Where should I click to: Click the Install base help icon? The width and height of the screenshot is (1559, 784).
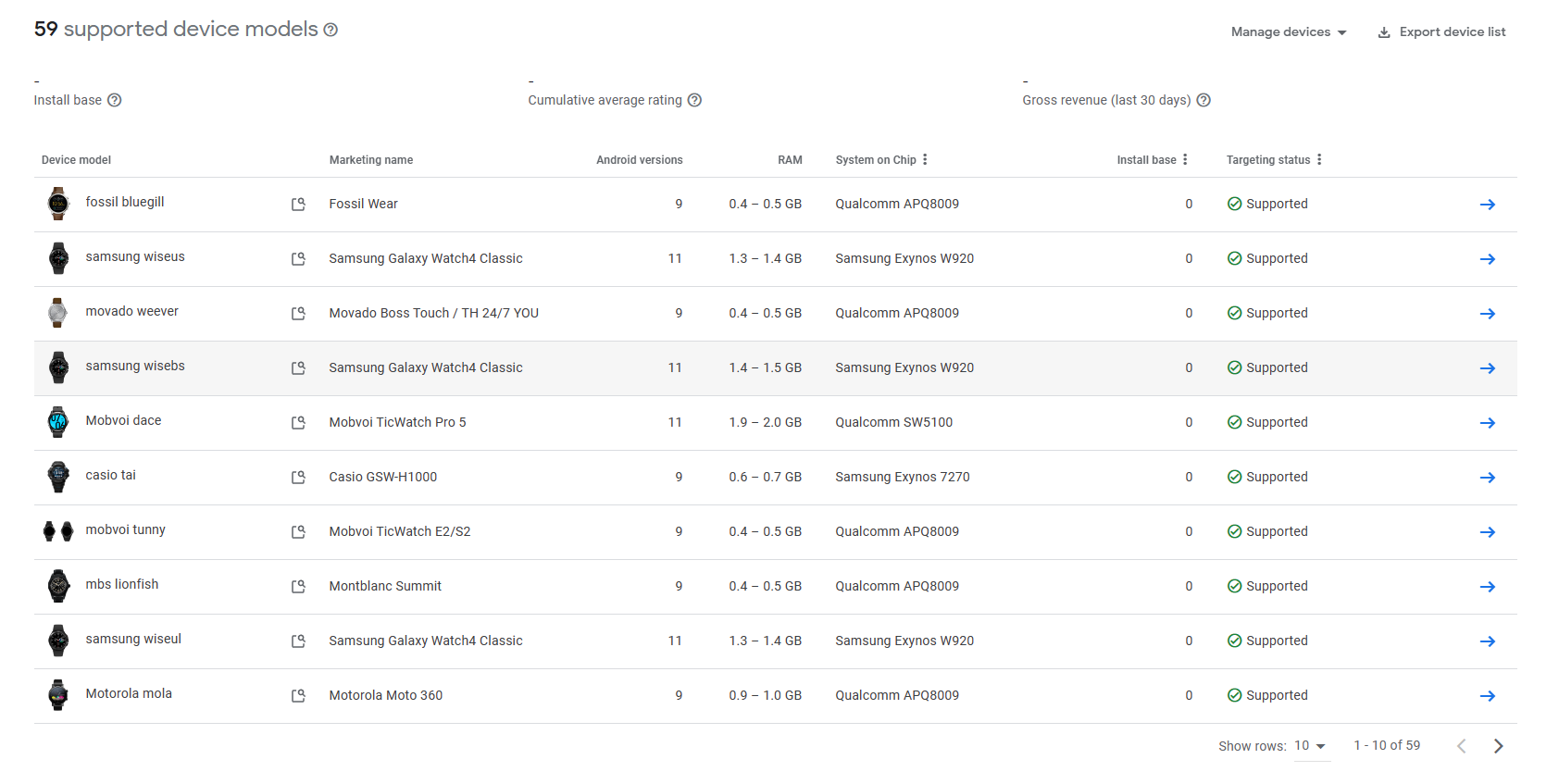click(x=115, y=100)
